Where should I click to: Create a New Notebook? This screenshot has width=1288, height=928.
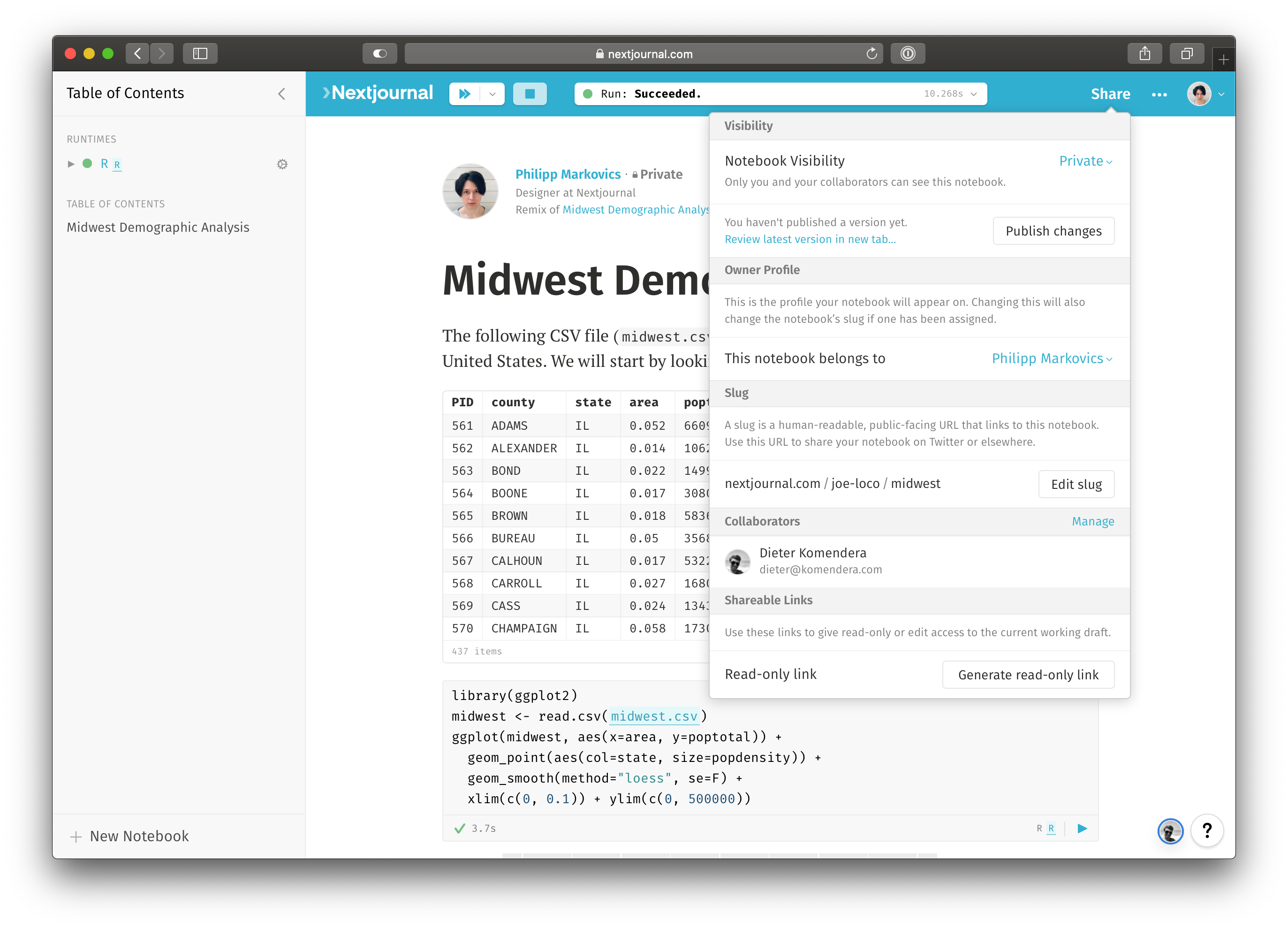pos(129,836)
